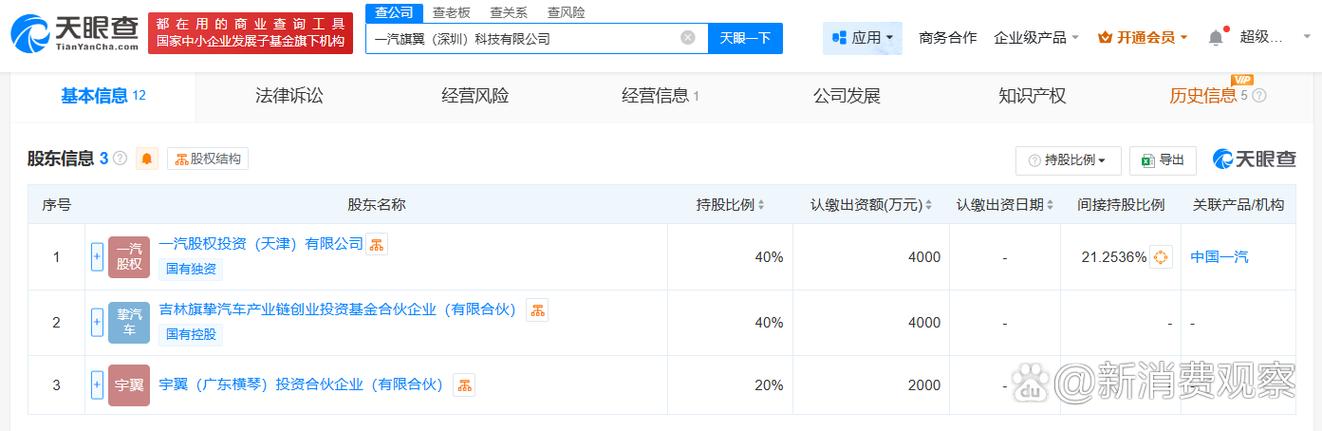Switch to the 查老板 search tab
The width and height of the screenshot is (1322, 431).
(451, 12)
